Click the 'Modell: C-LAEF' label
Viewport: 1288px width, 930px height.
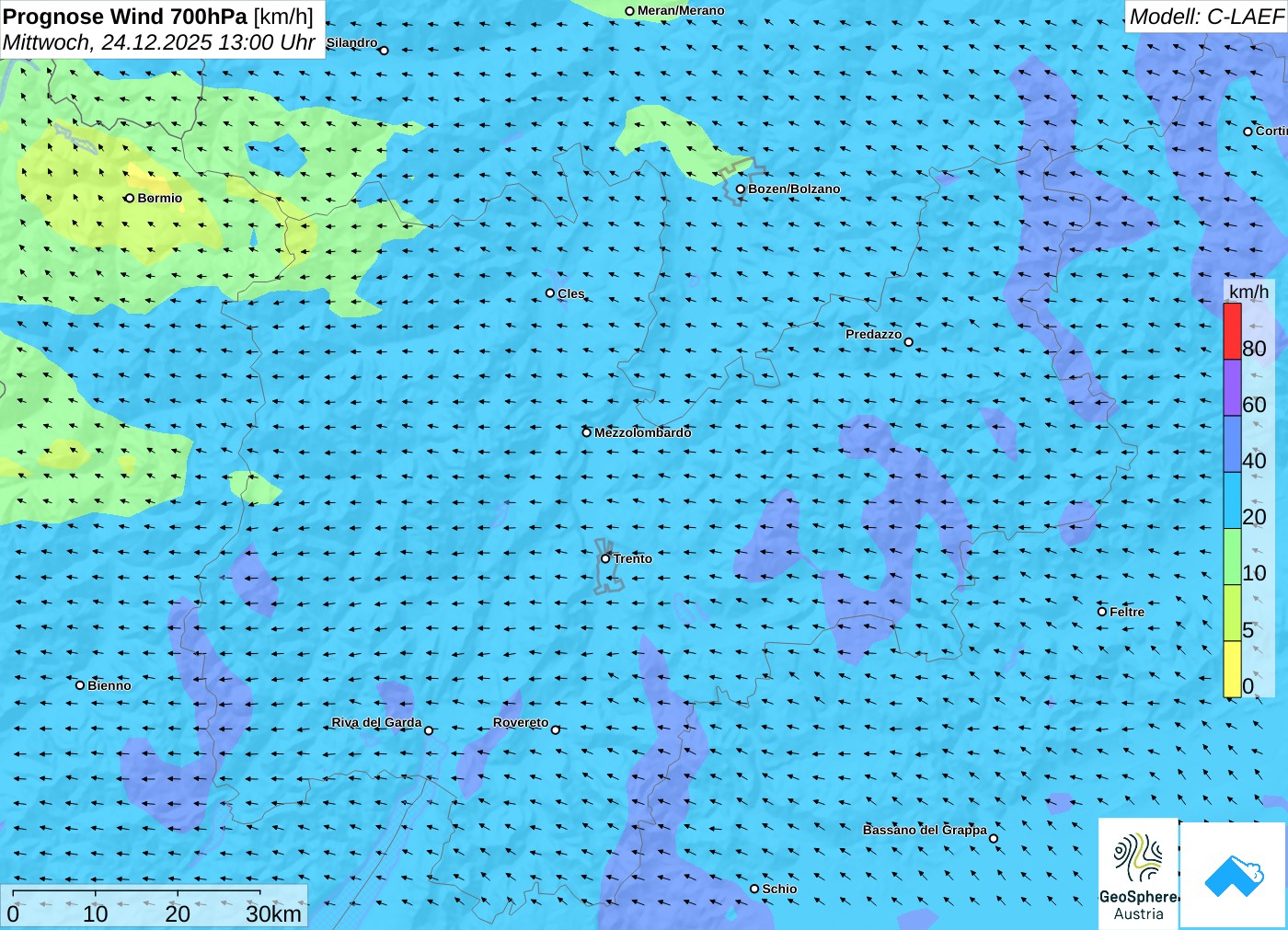click(1206, 17)
